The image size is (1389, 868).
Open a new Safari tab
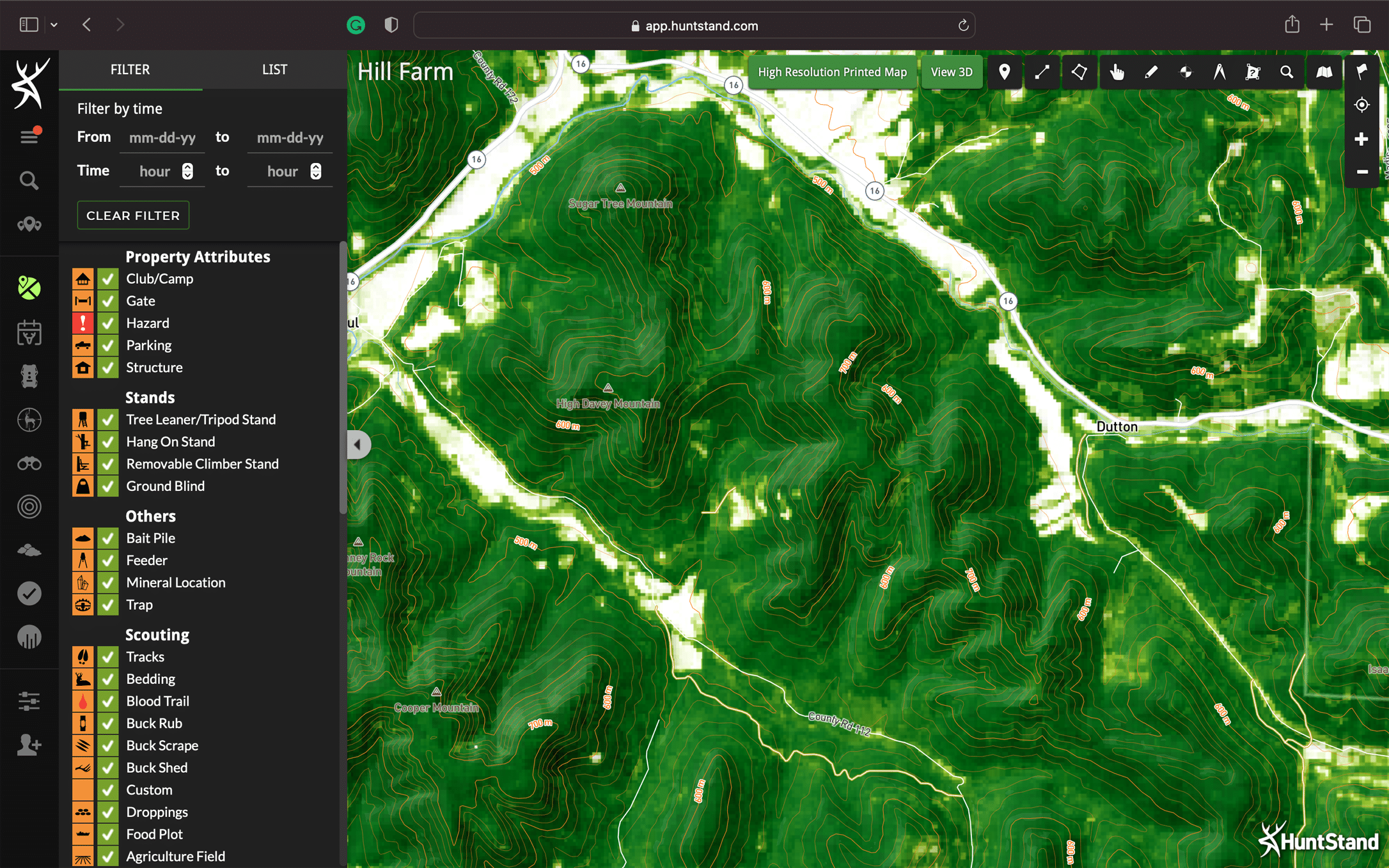[x=1326, y=25]
